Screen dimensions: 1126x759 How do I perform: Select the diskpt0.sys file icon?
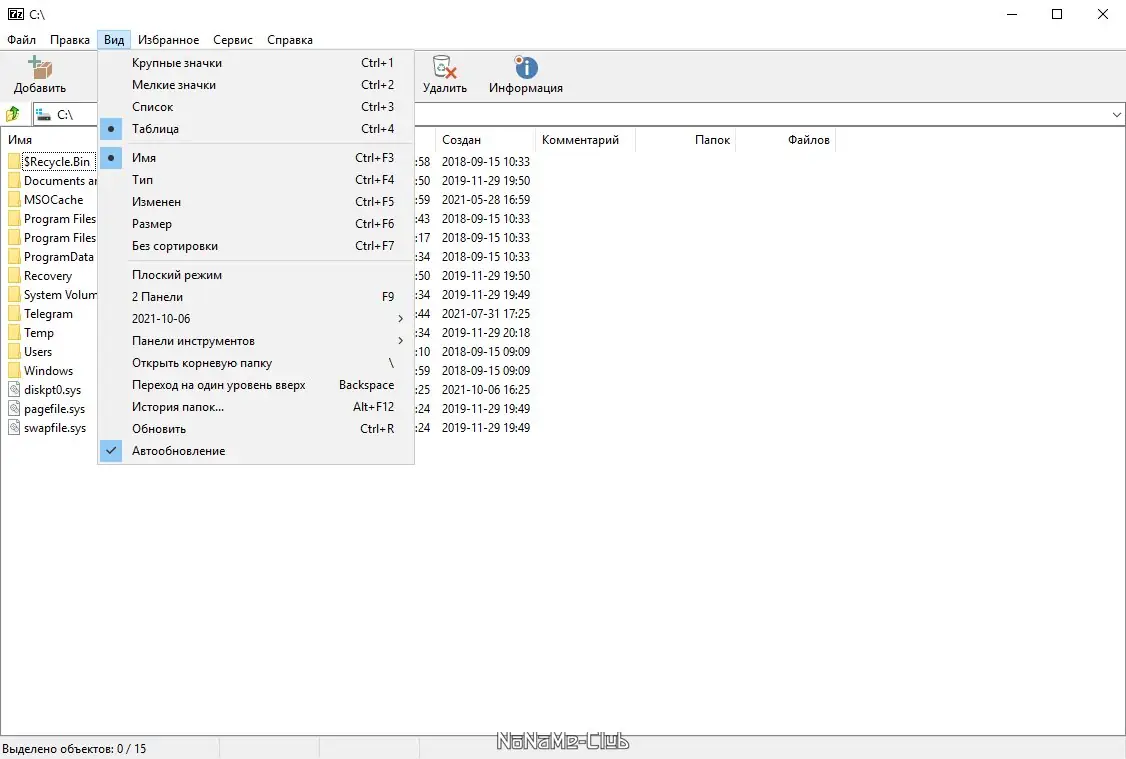(x=14, y=390)
